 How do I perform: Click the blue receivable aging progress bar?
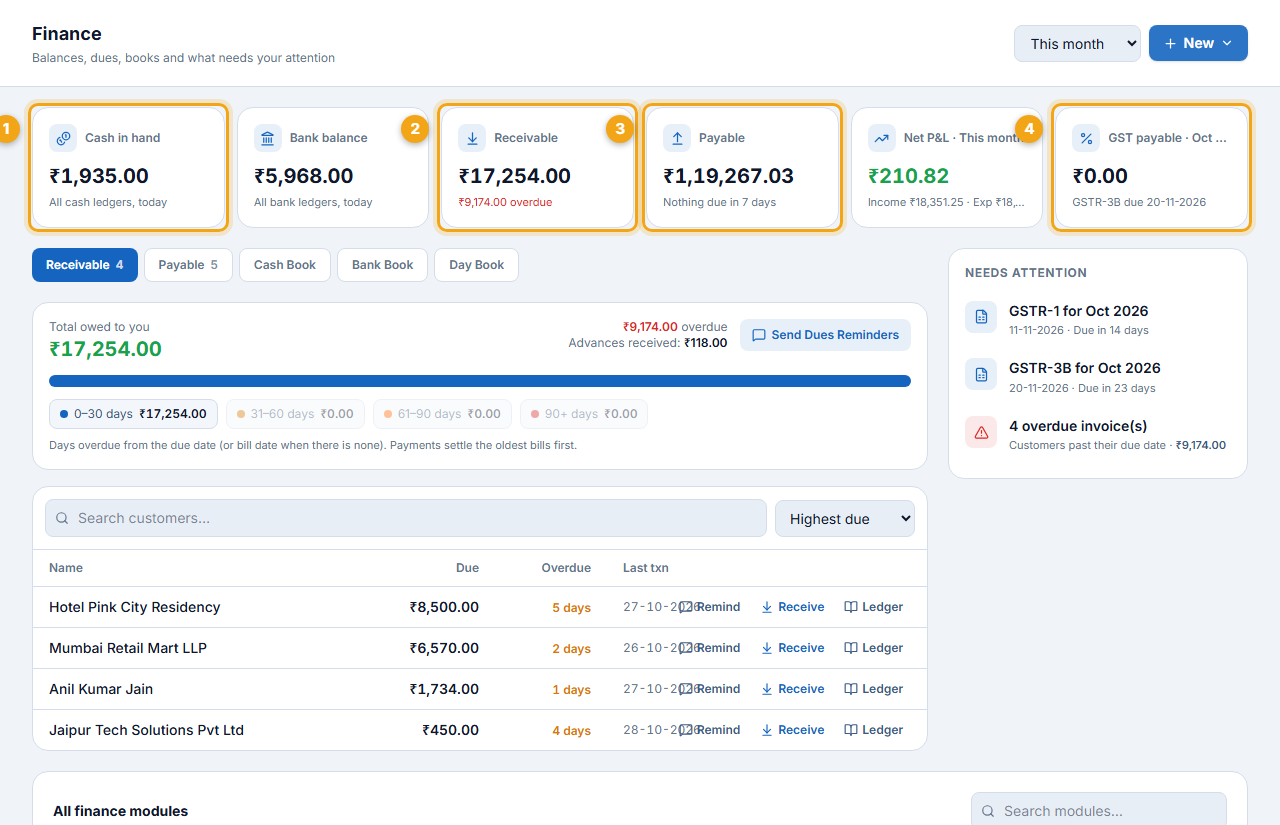480,381
